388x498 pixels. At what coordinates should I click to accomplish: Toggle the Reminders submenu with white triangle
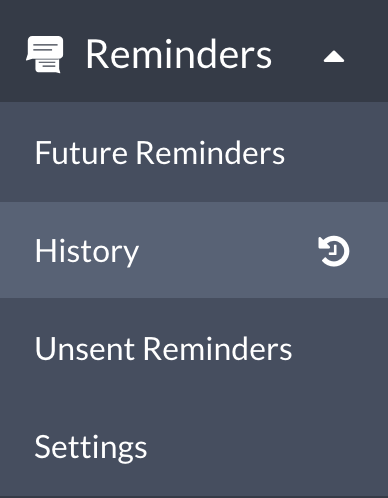click(x=334, y=57)
